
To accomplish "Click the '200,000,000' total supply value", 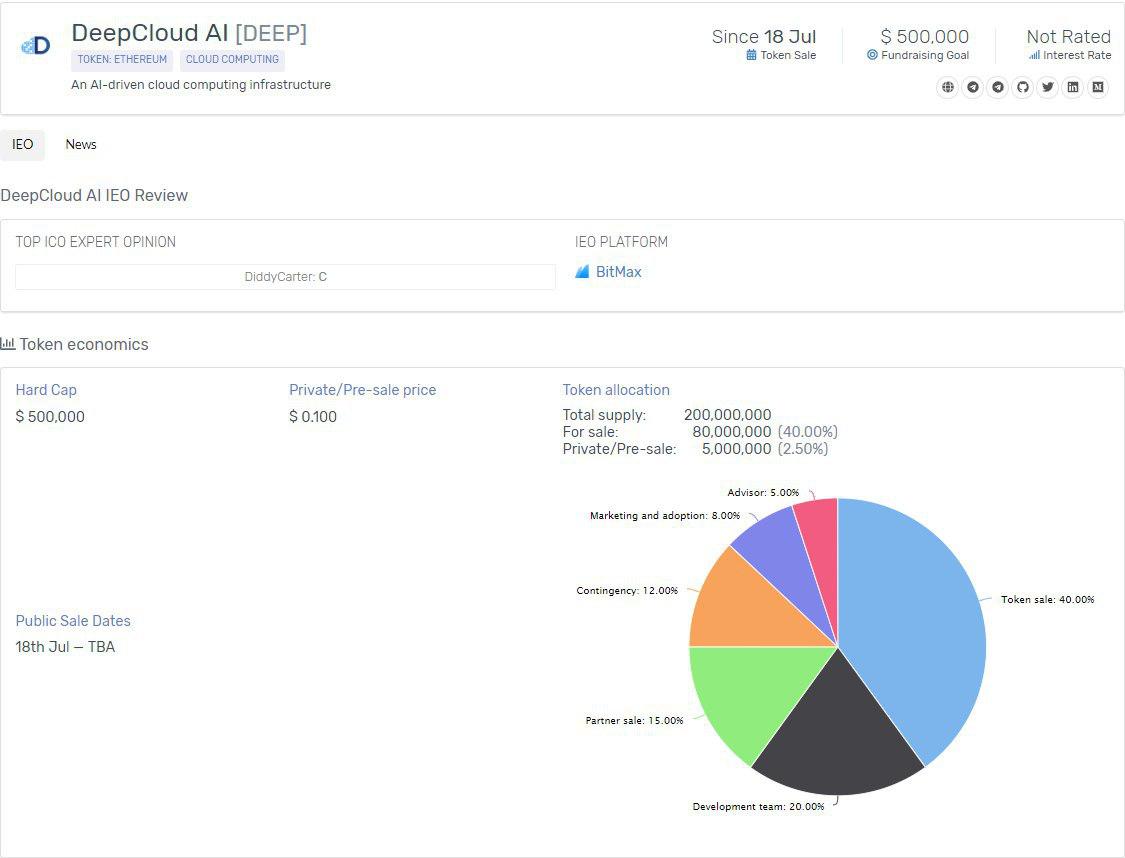I will click(x=728, y=415).
